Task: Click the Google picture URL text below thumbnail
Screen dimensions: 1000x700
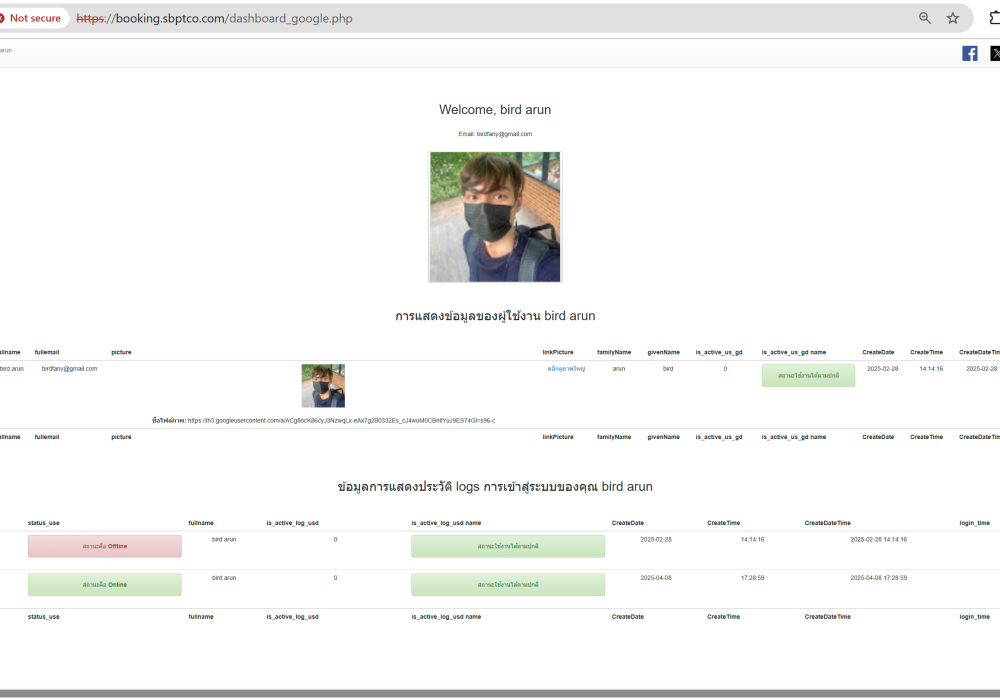Action: point(340,421)
